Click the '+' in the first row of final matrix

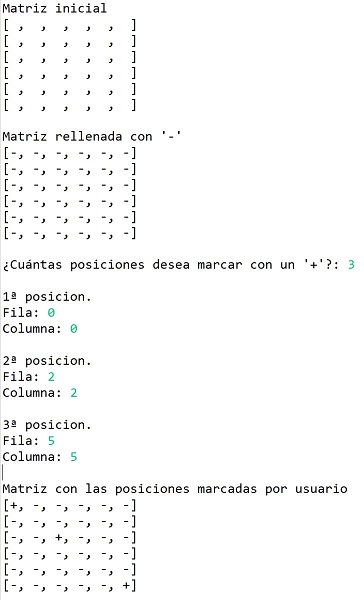tap(14, 505)
